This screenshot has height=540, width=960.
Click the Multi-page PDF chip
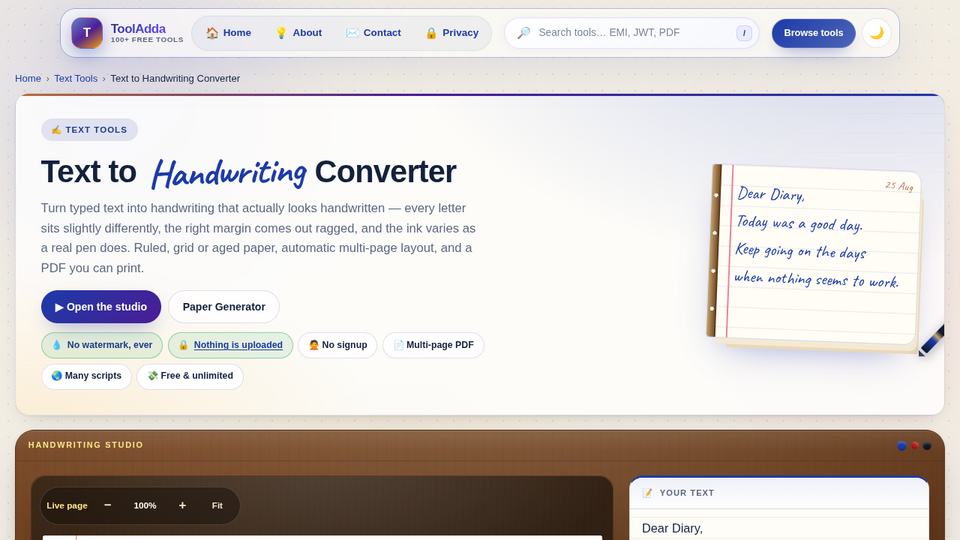433,345
